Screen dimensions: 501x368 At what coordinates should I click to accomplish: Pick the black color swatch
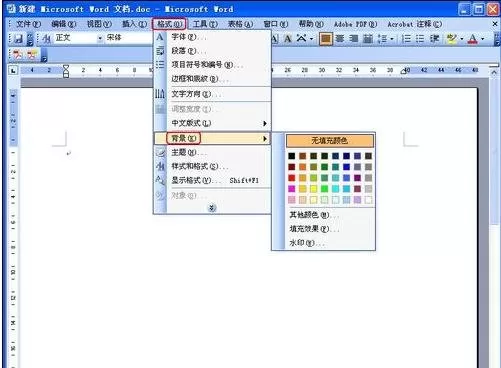pyautogui.click(x=292, y=156)
